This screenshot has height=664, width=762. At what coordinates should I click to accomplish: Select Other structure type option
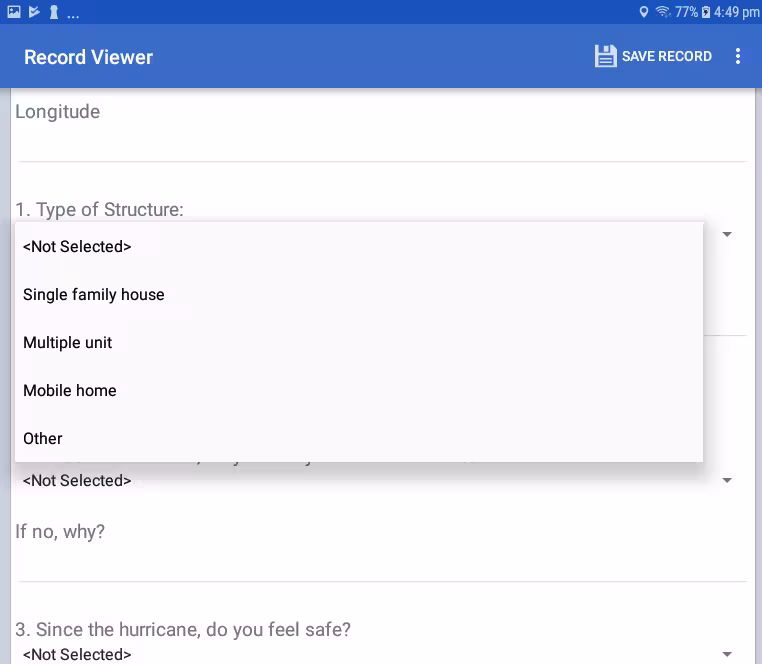point(359,438)
